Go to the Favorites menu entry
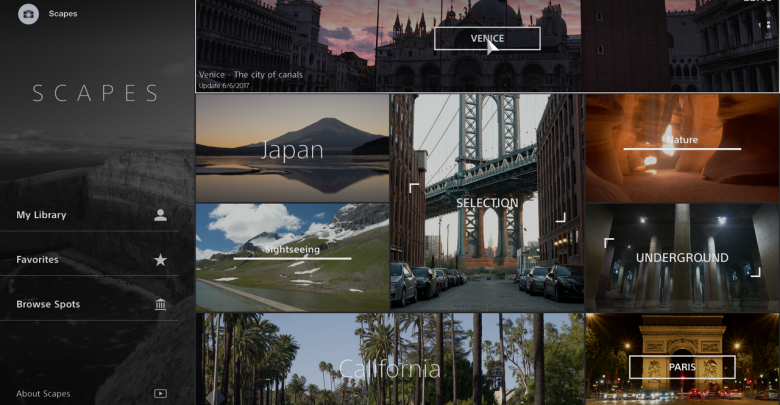This screenshot has height=405, width=780. click(x=37, y=260)
